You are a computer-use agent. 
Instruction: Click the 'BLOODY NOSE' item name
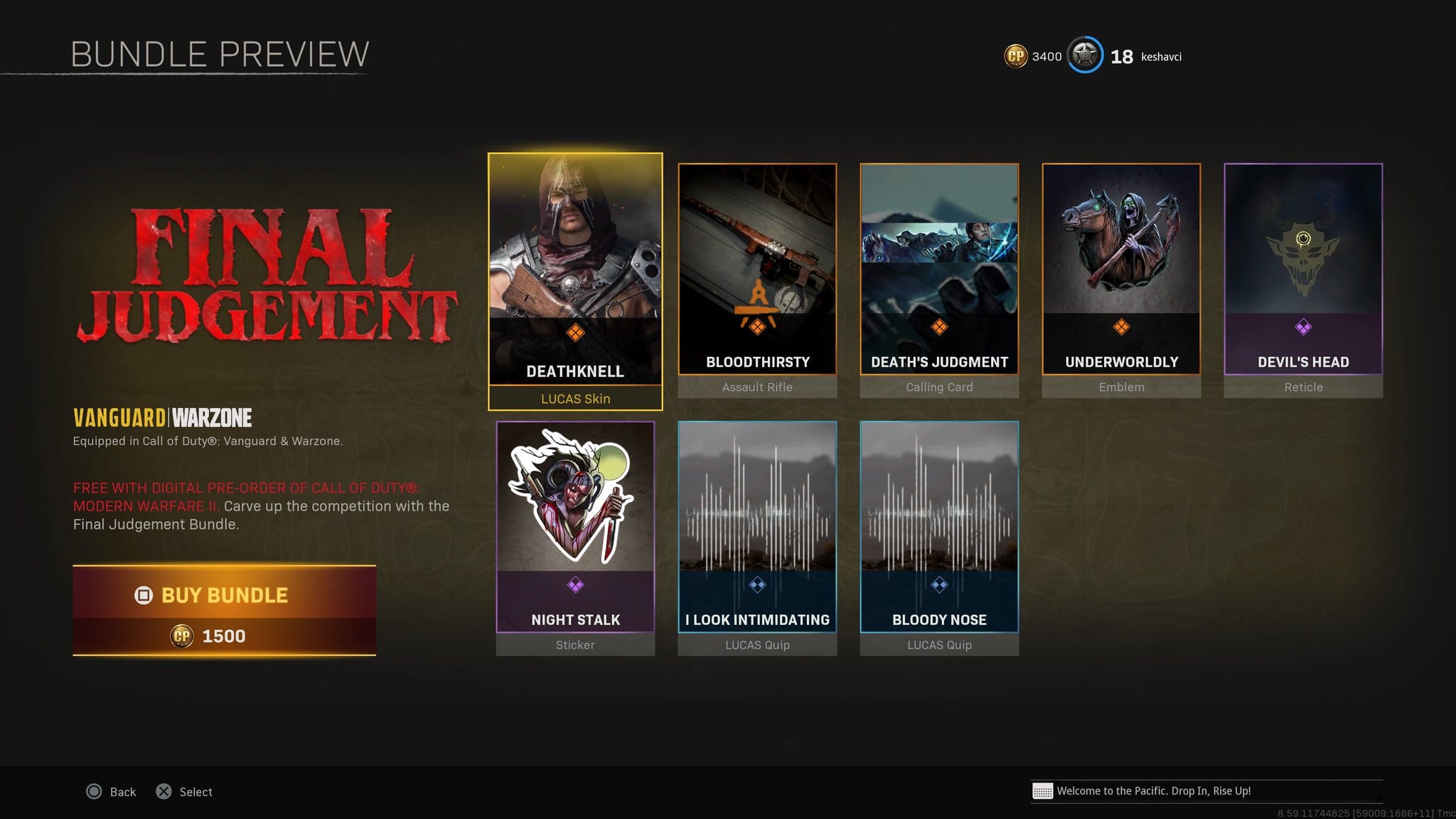click(939, 620)
